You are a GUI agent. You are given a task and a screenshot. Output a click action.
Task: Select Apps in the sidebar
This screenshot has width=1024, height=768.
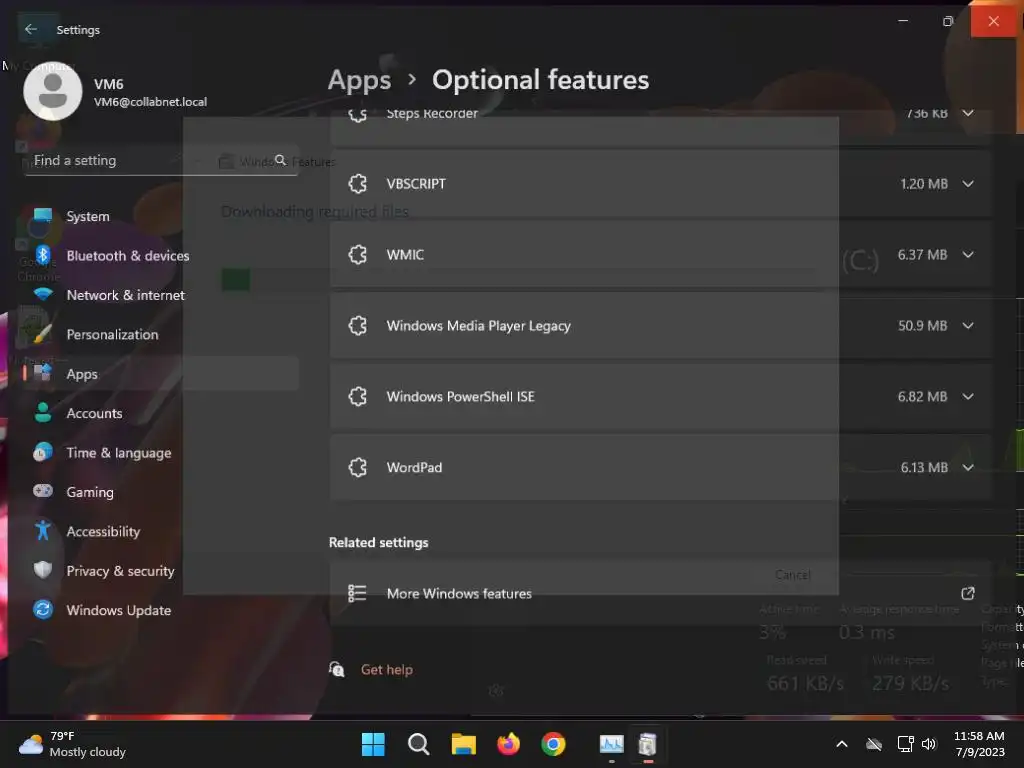(x=161, y=374)
